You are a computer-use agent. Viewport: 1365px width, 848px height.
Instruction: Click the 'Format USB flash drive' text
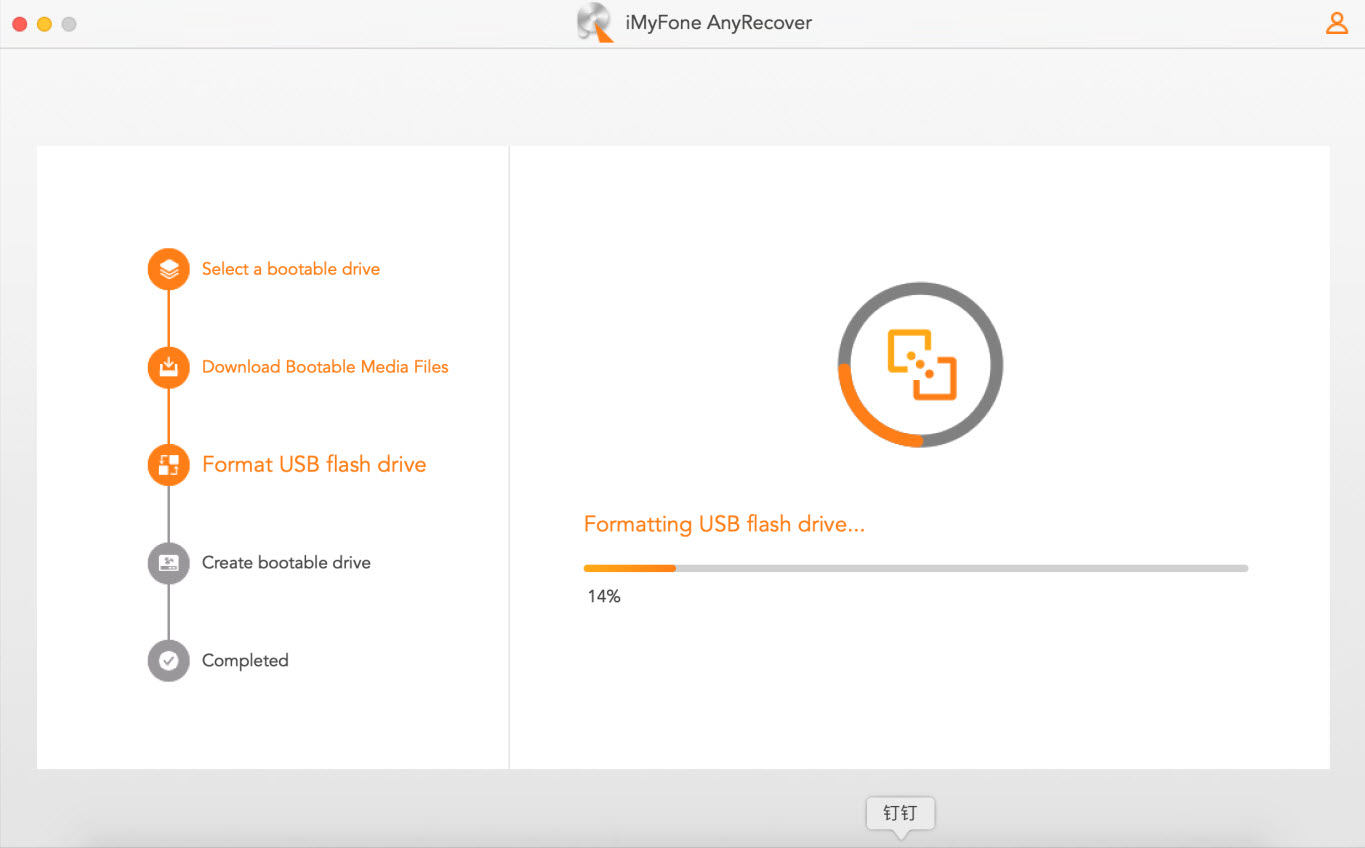[314, 464]
